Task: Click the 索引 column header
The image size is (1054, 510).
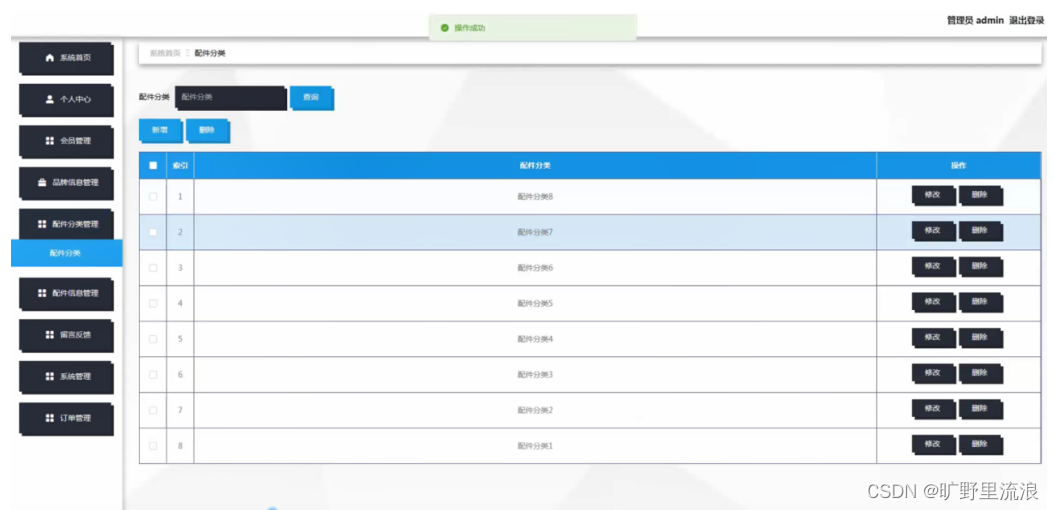Action: pyautogui.click(x=180, y=165)
